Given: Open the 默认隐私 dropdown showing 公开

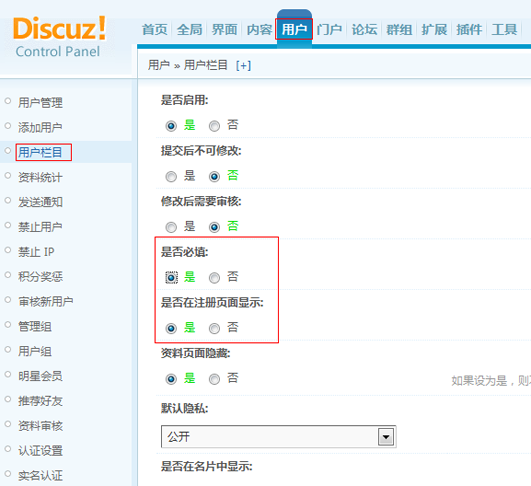Looking at the screenshot, I should pyautogui.click(x=278, y=437).
